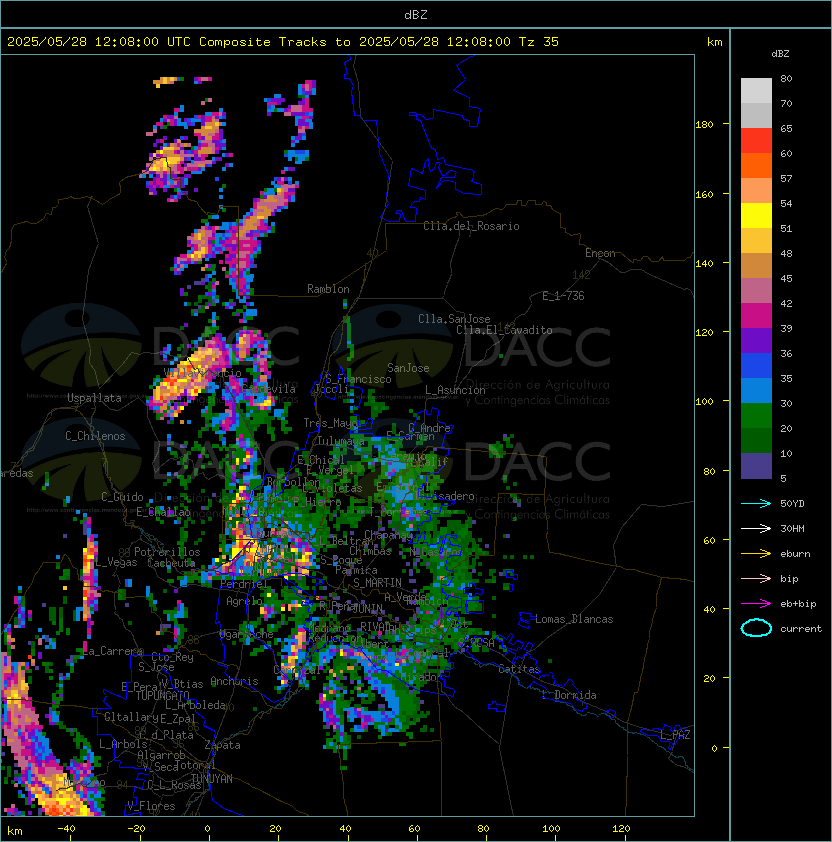Click the '50YD' legend label
Viewport: 832px width, 842px height.
click(x=792, y=504)
